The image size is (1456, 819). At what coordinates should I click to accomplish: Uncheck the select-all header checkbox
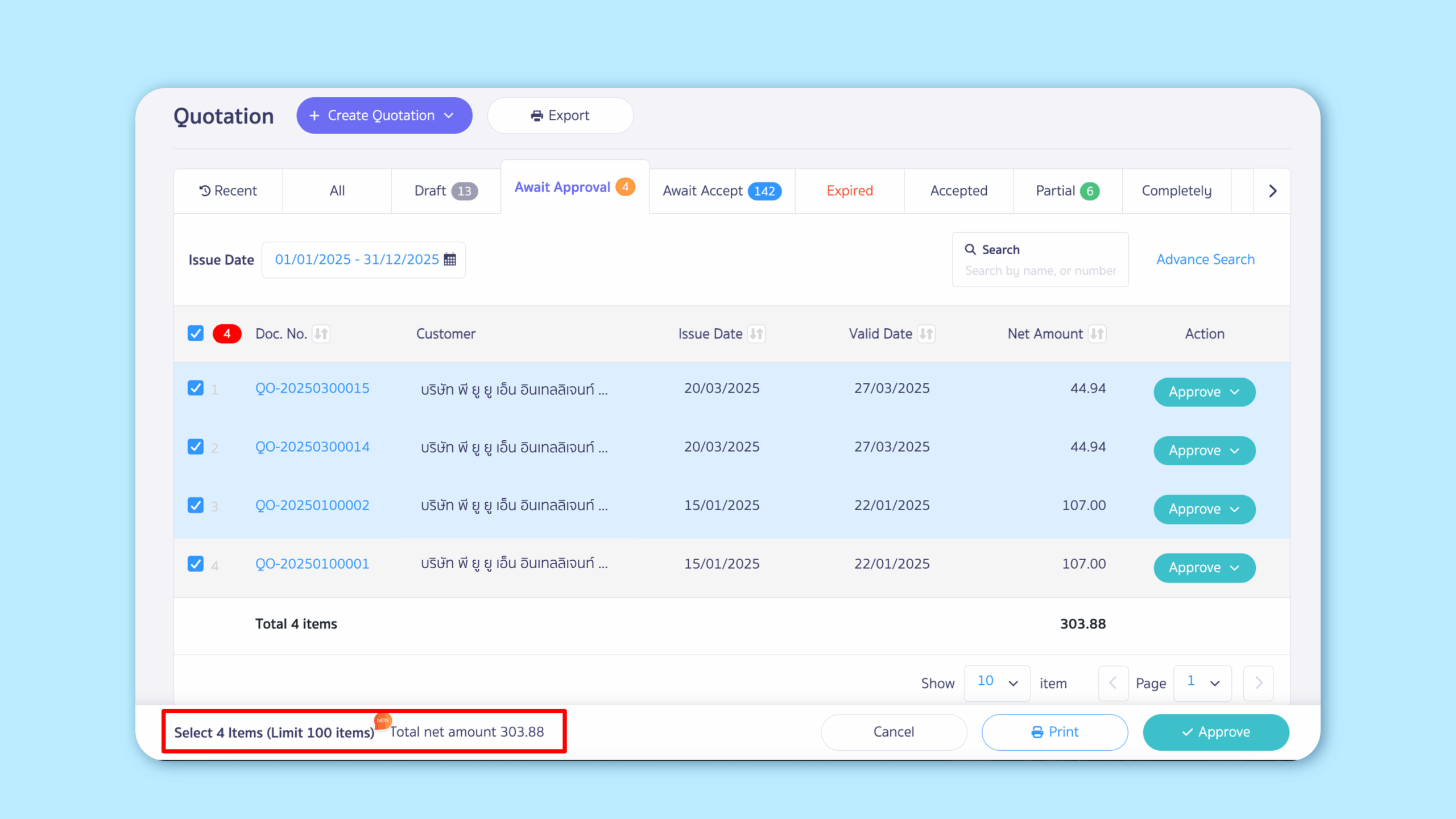tap(196, 333)
